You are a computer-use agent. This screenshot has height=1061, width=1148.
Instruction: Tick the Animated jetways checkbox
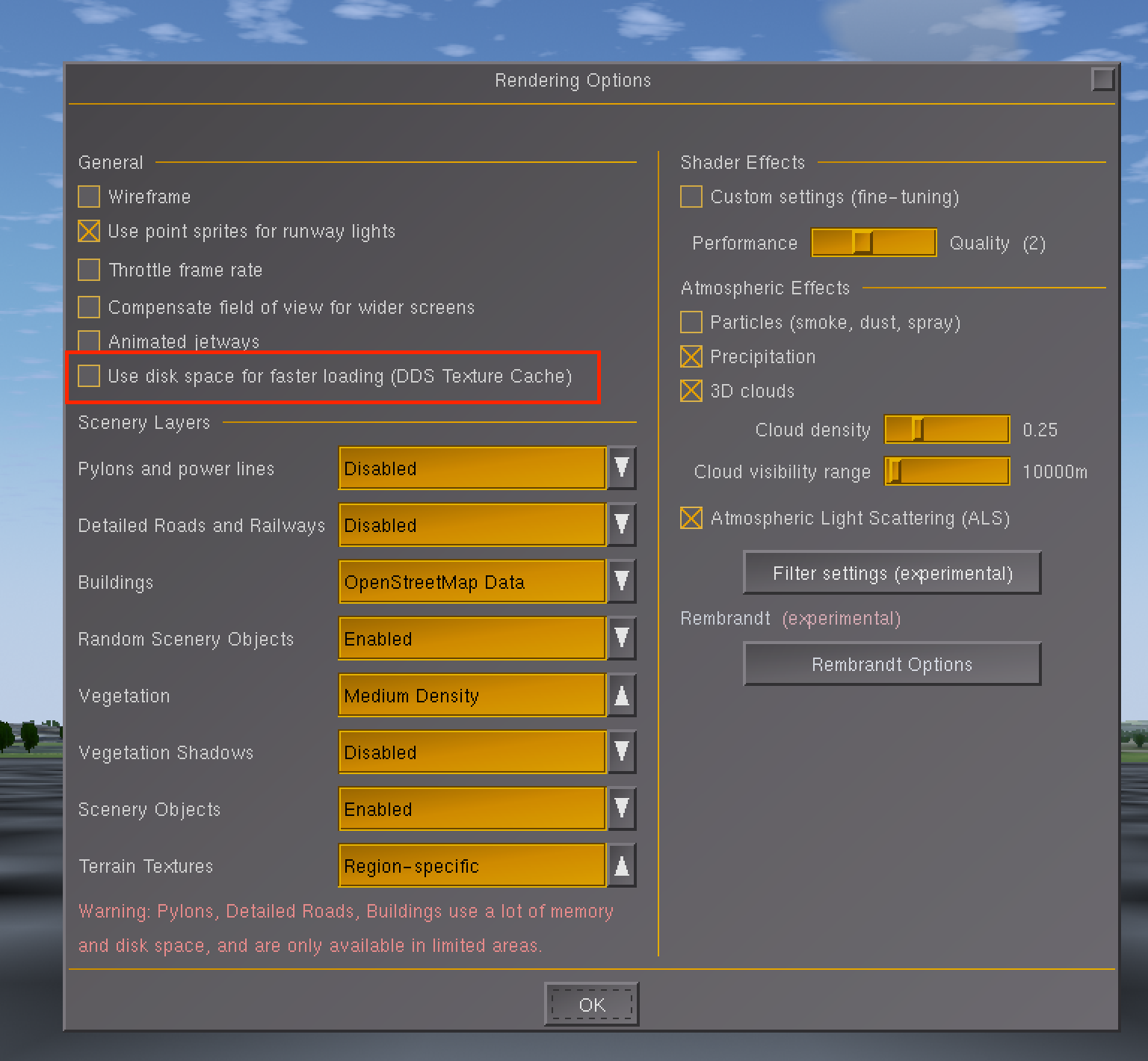click(89, 341)
